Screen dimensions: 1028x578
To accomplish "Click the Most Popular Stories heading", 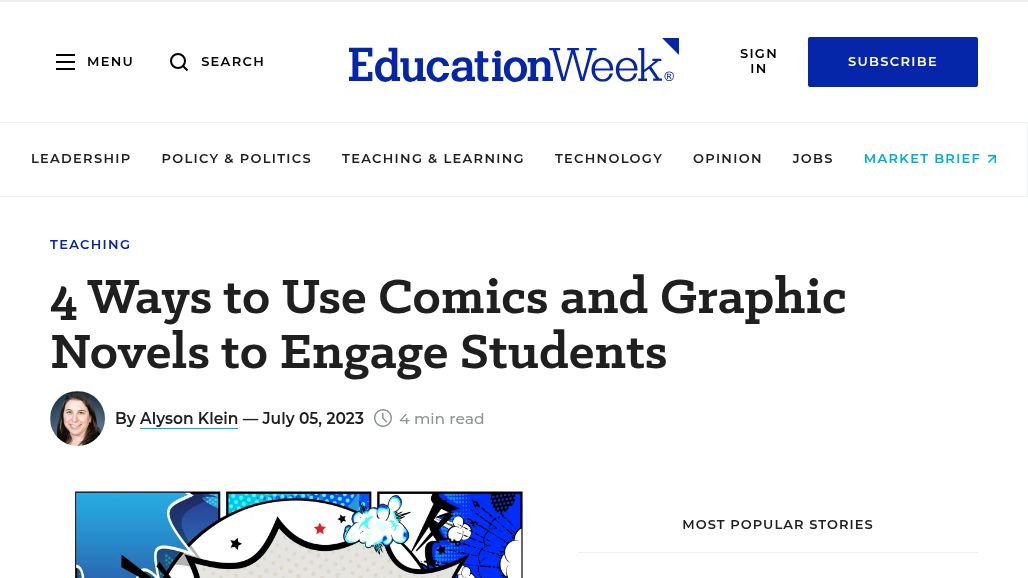I will (x=777, y=524).
